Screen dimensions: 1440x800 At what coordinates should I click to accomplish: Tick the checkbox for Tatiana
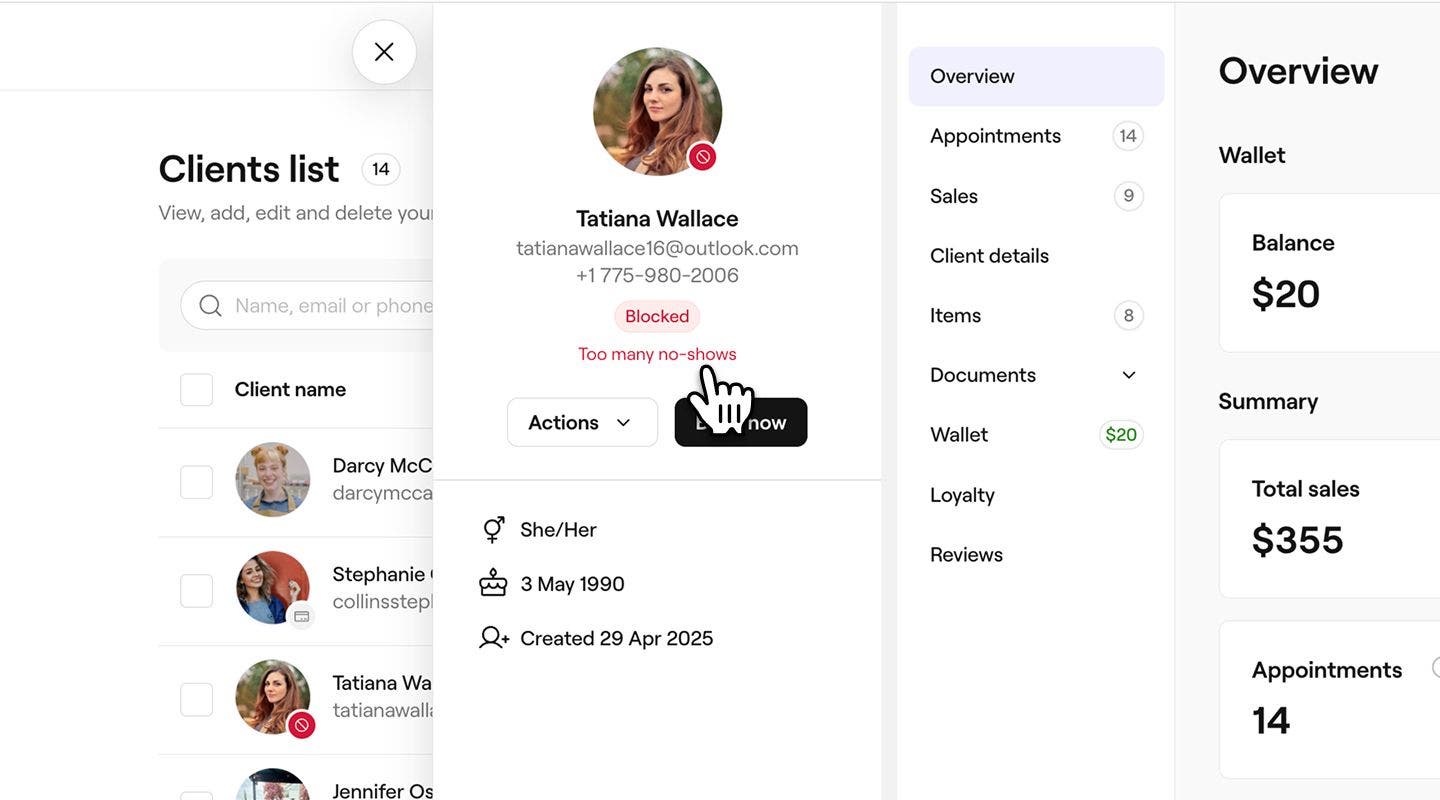[x=197, y=700]
